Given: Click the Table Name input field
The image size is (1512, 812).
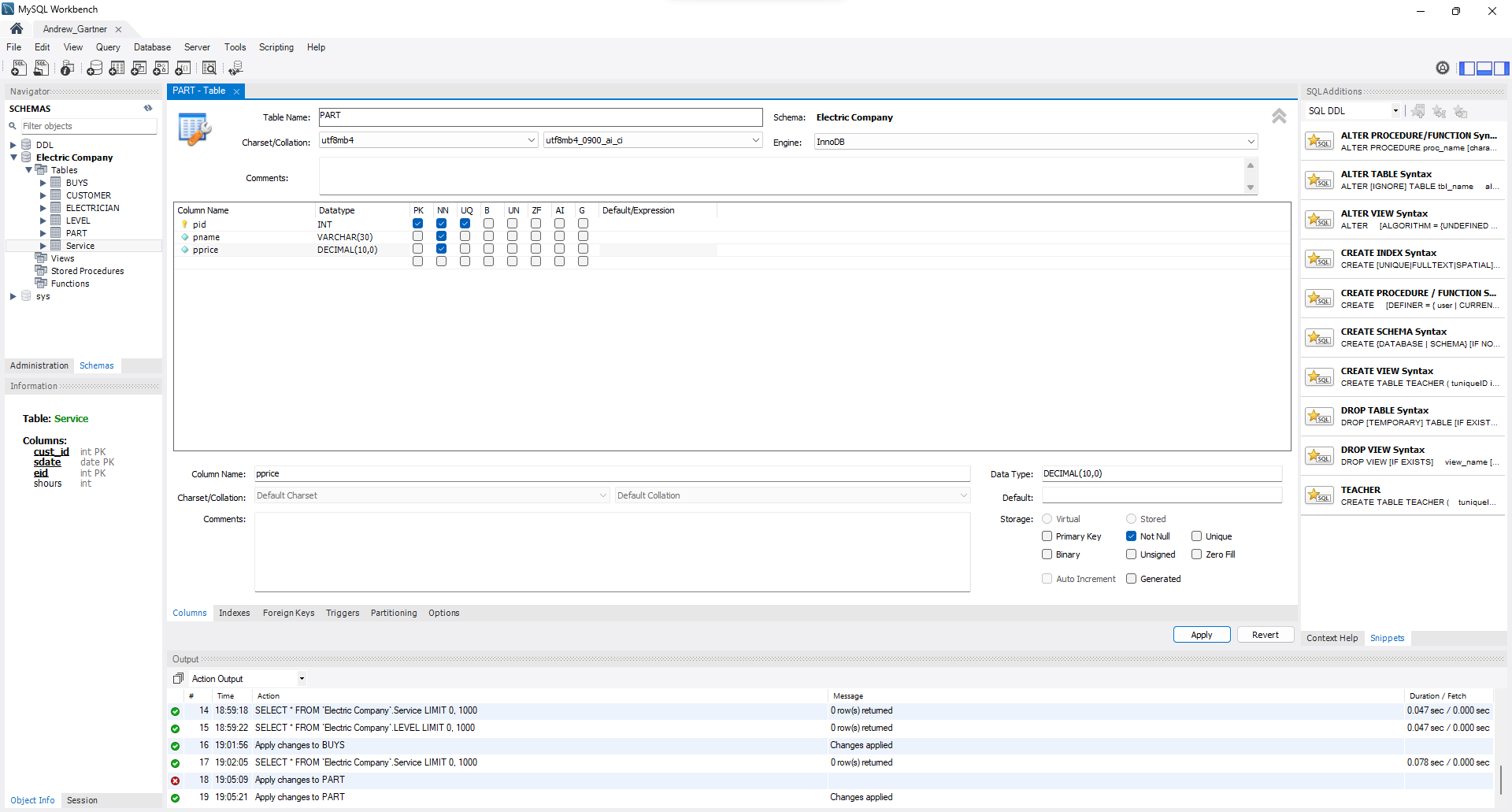Looking at the screenshot, I should click(x=540, y=117).
